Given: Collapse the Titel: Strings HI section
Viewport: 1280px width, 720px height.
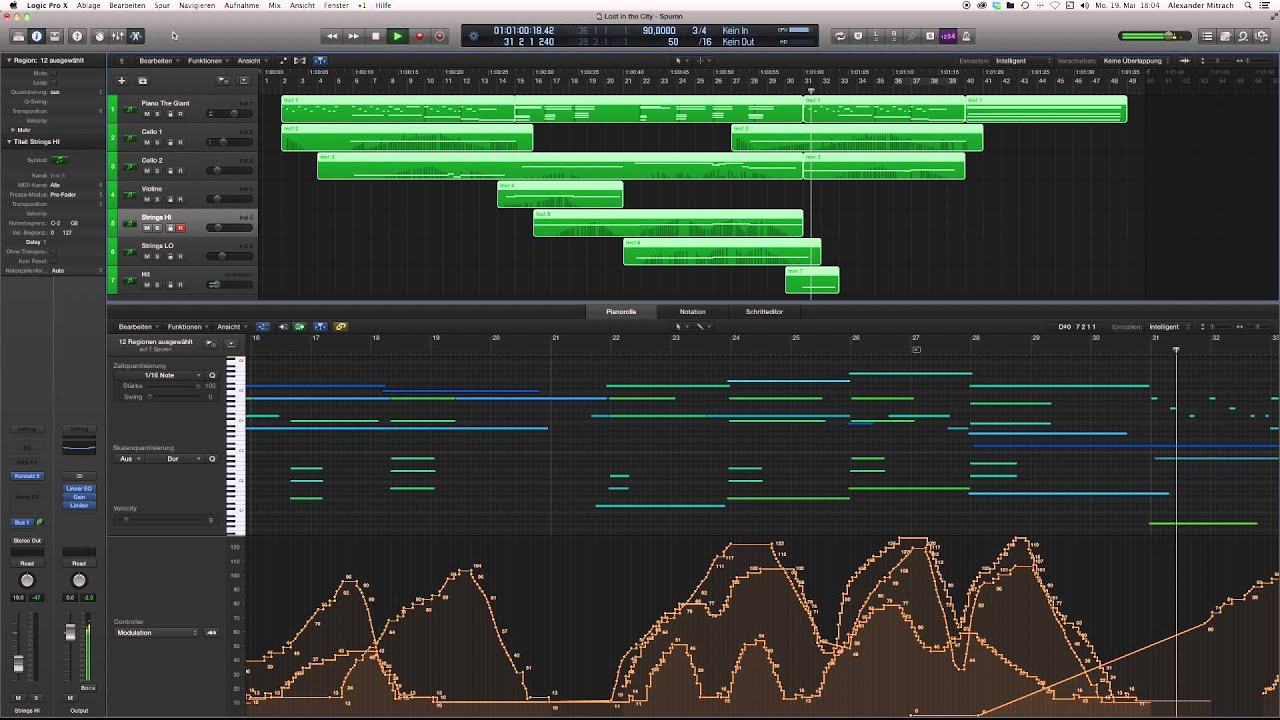Looking at the screenshot, I should coord(8,142).
